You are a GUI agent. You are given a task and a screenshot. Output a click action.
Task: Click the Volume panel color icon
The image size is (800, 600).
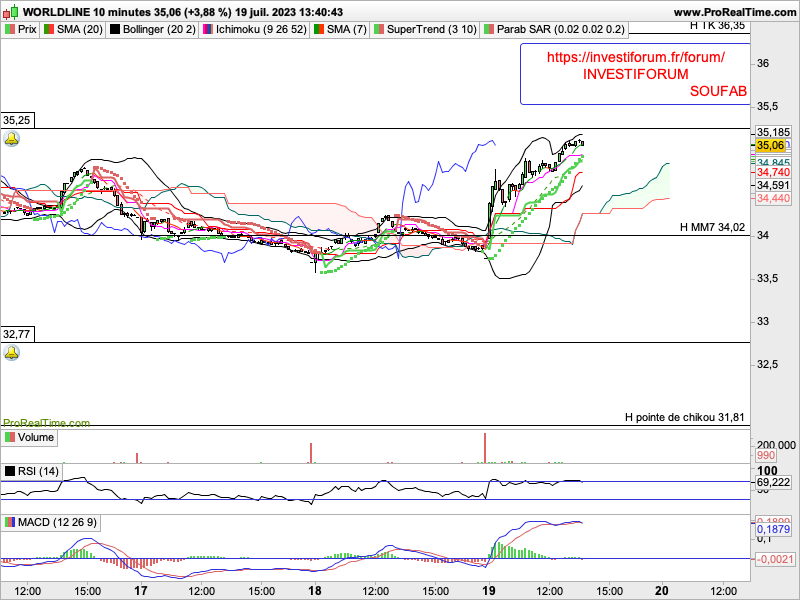[10, 438]
